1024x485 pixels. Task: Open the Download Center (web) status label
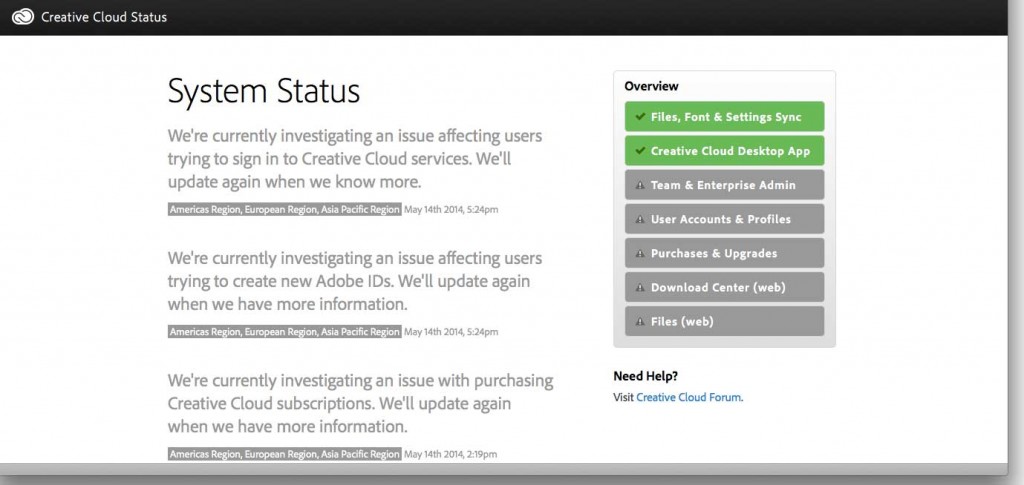click(717, 287)
